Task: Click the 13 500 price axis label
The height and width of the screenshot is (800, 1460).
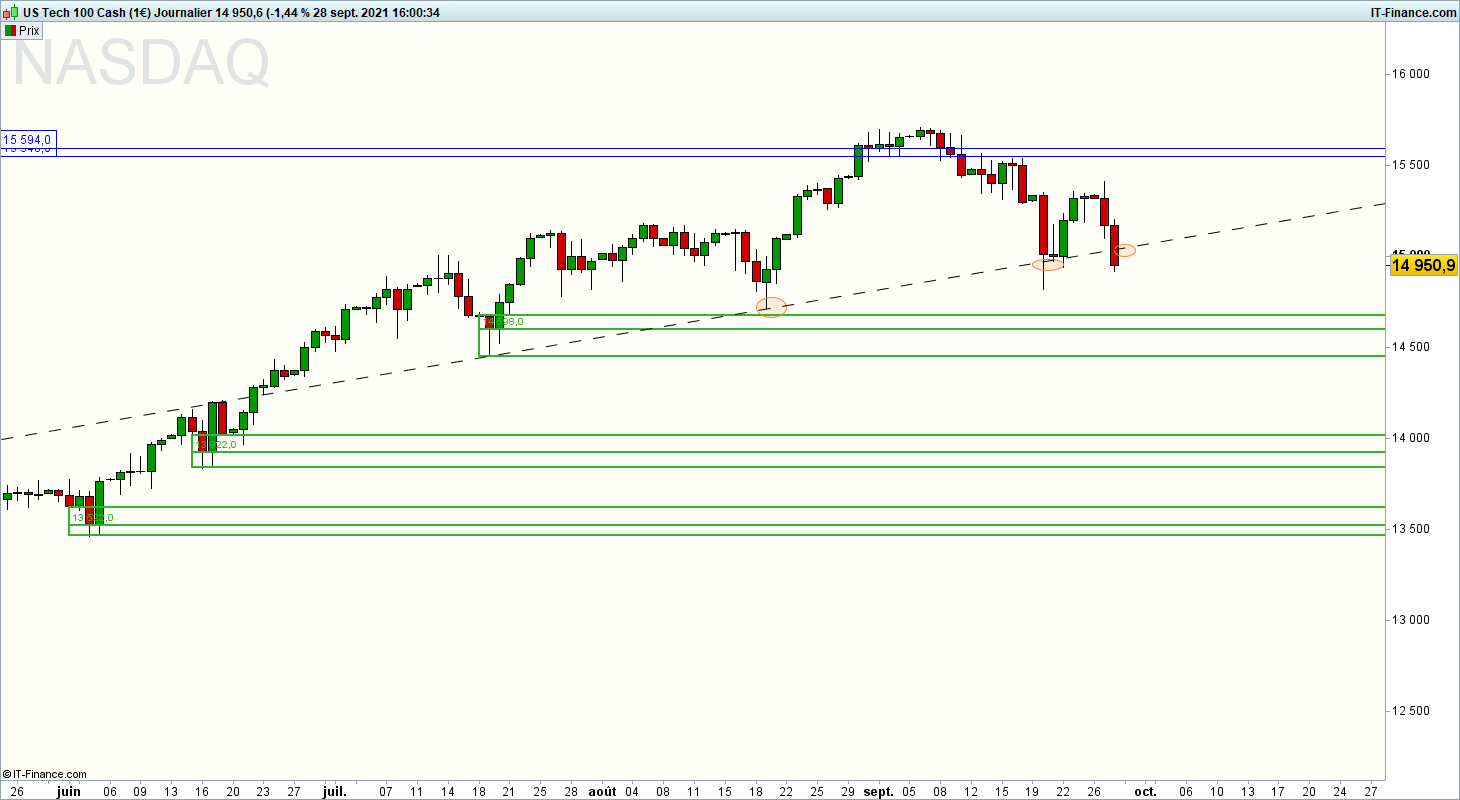Action: coord(1410,529)
